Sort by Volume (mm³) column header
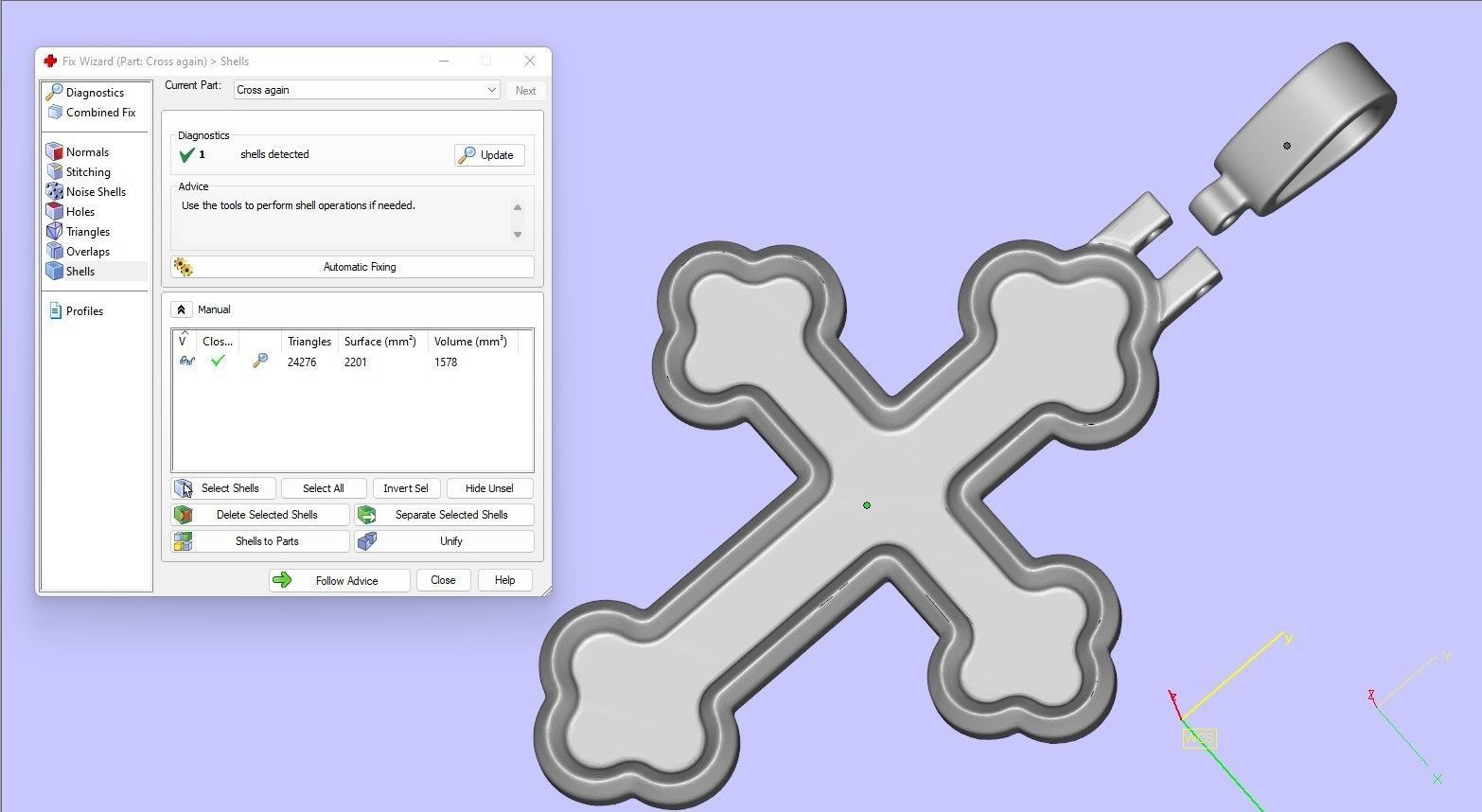The height and width of the screenshot is (812, 1482). tap(470, 342)
